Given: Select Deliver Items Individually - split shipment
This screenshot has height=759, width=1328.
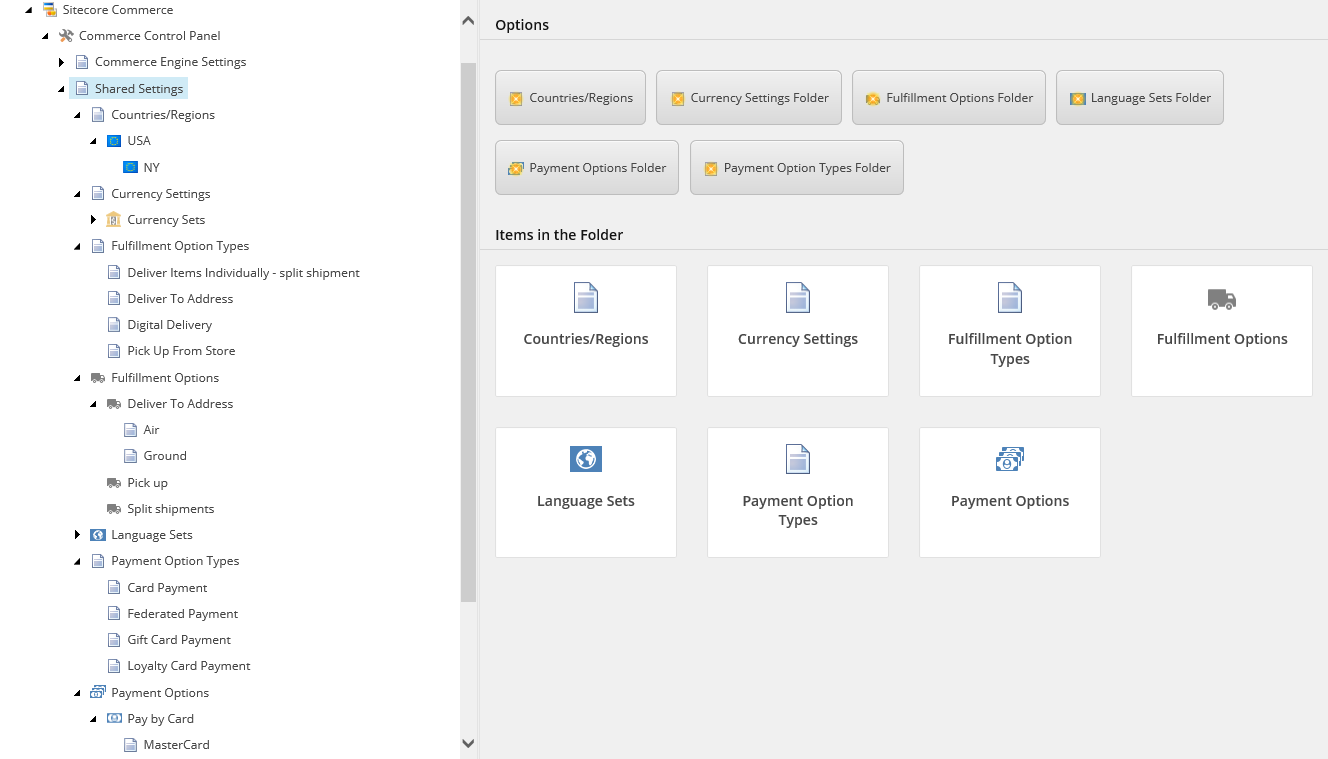Looking at the screenshot, I should tap(243, 273).
